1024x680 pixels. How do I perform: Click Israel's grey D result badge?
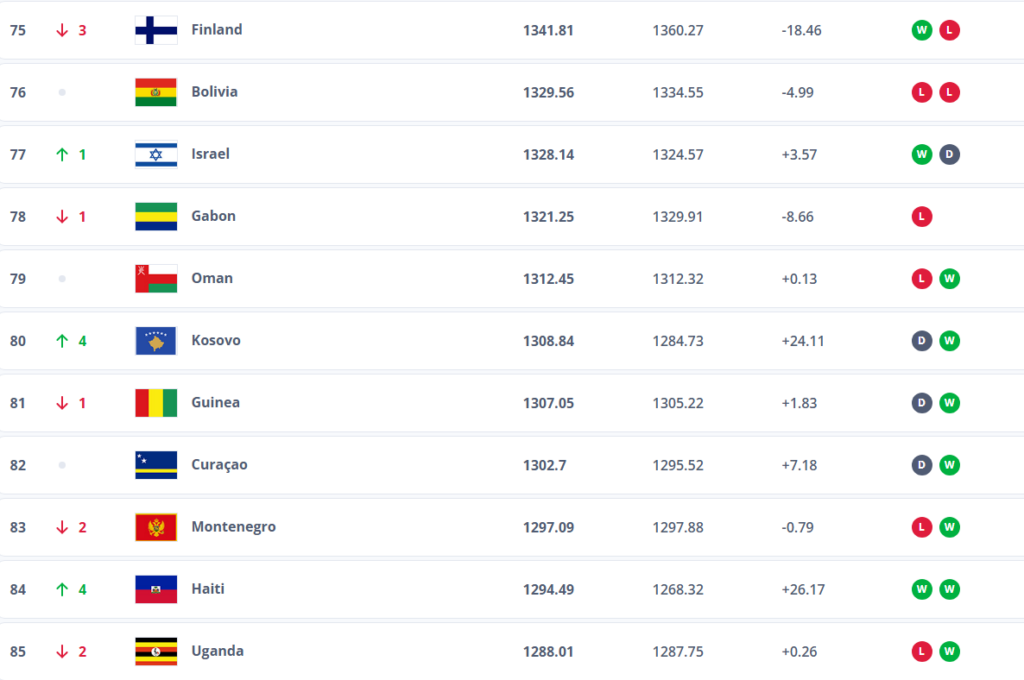click(950, 154)
